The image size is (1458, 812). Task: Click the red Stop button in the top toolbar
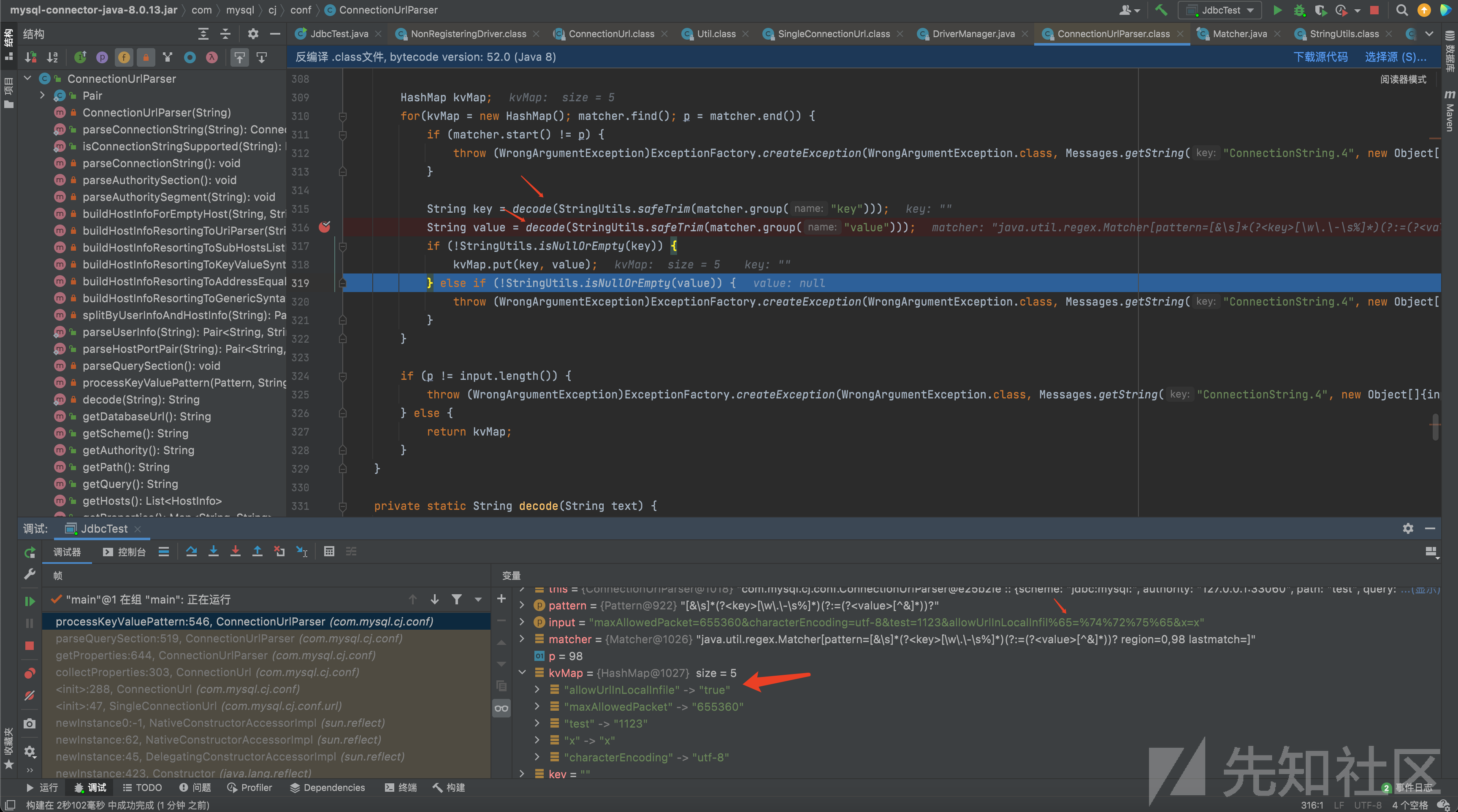click(1374, 10)
